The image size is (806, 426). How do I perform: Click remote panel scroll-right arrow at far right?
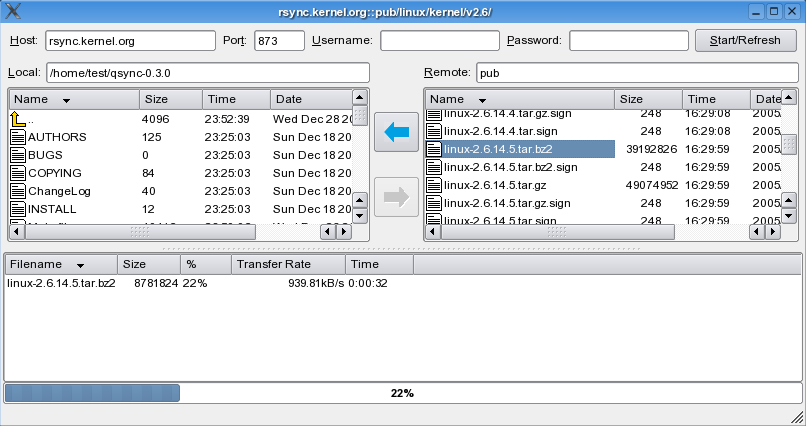pyautogui.click(x=773, y=232)
